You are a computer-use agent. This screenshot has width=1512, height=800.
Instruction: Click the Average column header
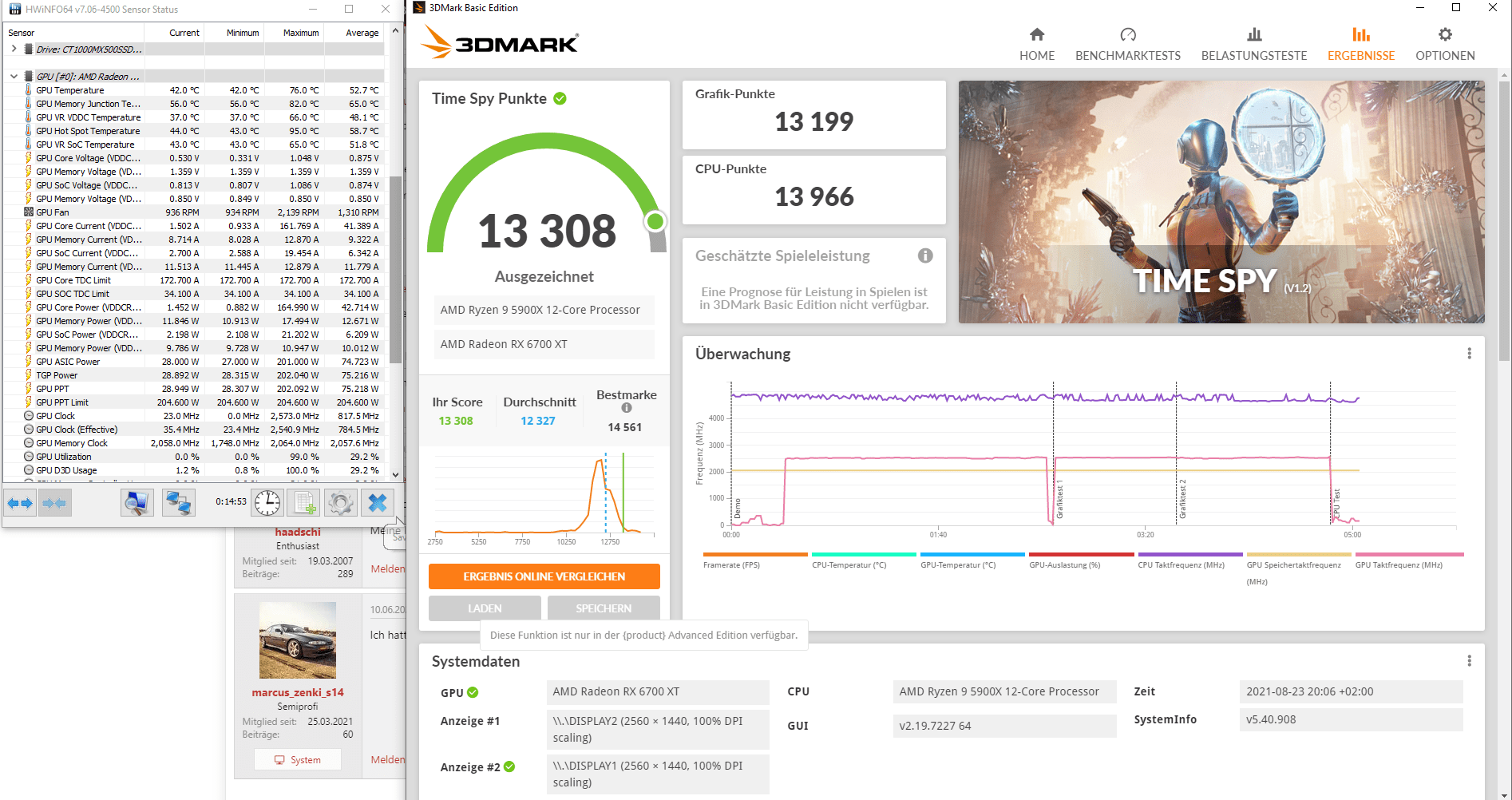click(354, 33)
